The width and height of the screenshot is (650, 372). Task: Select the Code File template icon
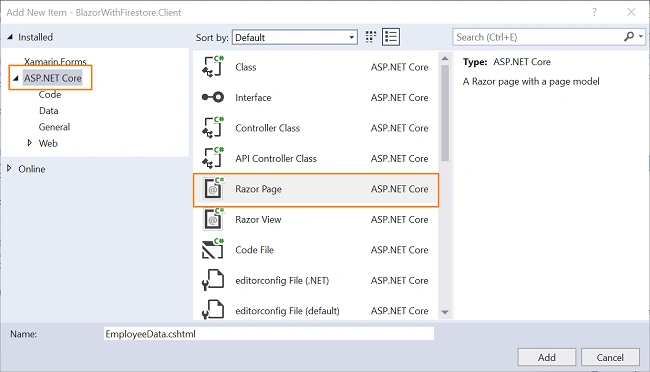click(x=213, y=250)
